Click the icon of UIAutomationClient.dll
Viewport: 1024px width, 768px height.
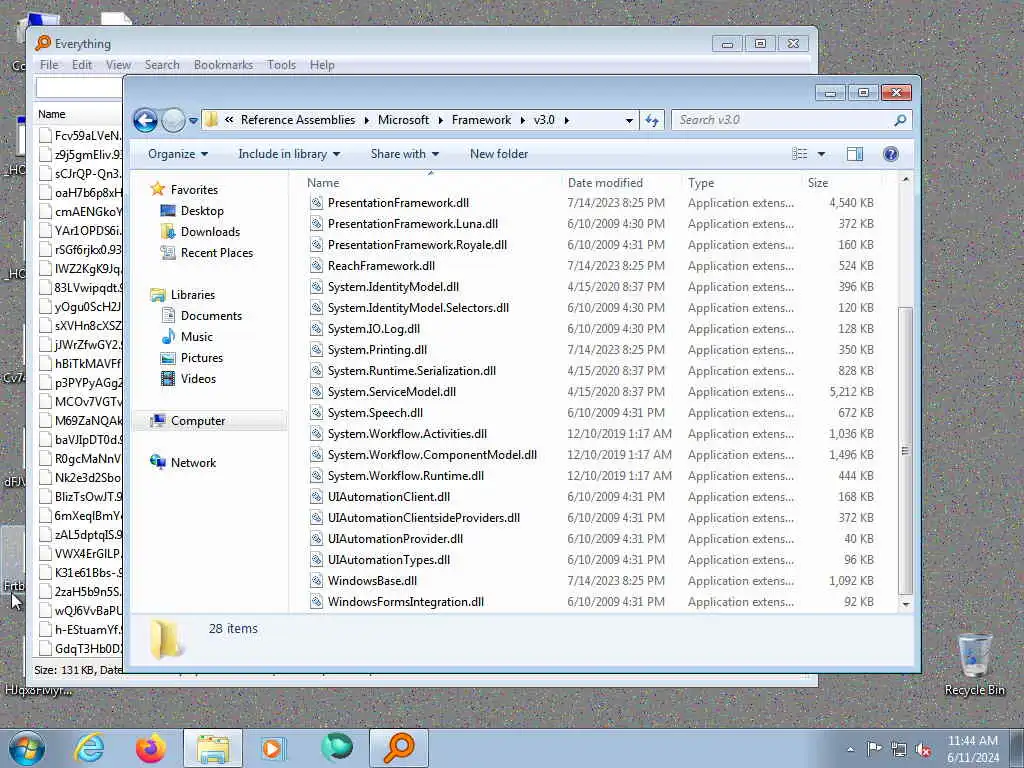click(x=316, y=497)
